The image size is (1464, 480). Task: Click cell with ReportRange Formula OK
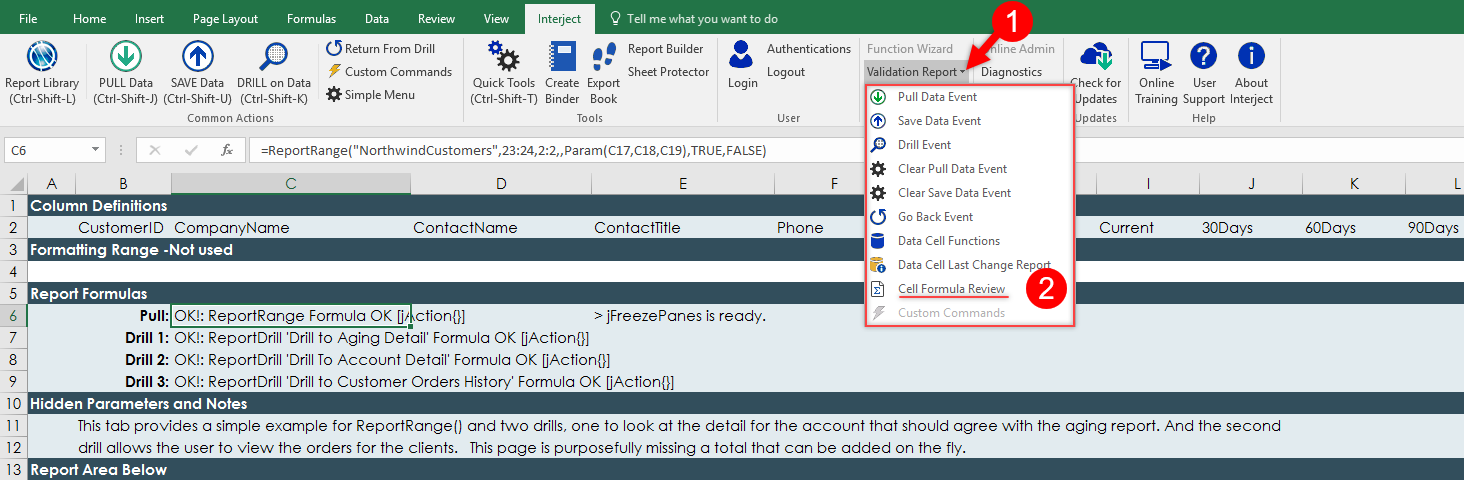[x=291, y=316]
